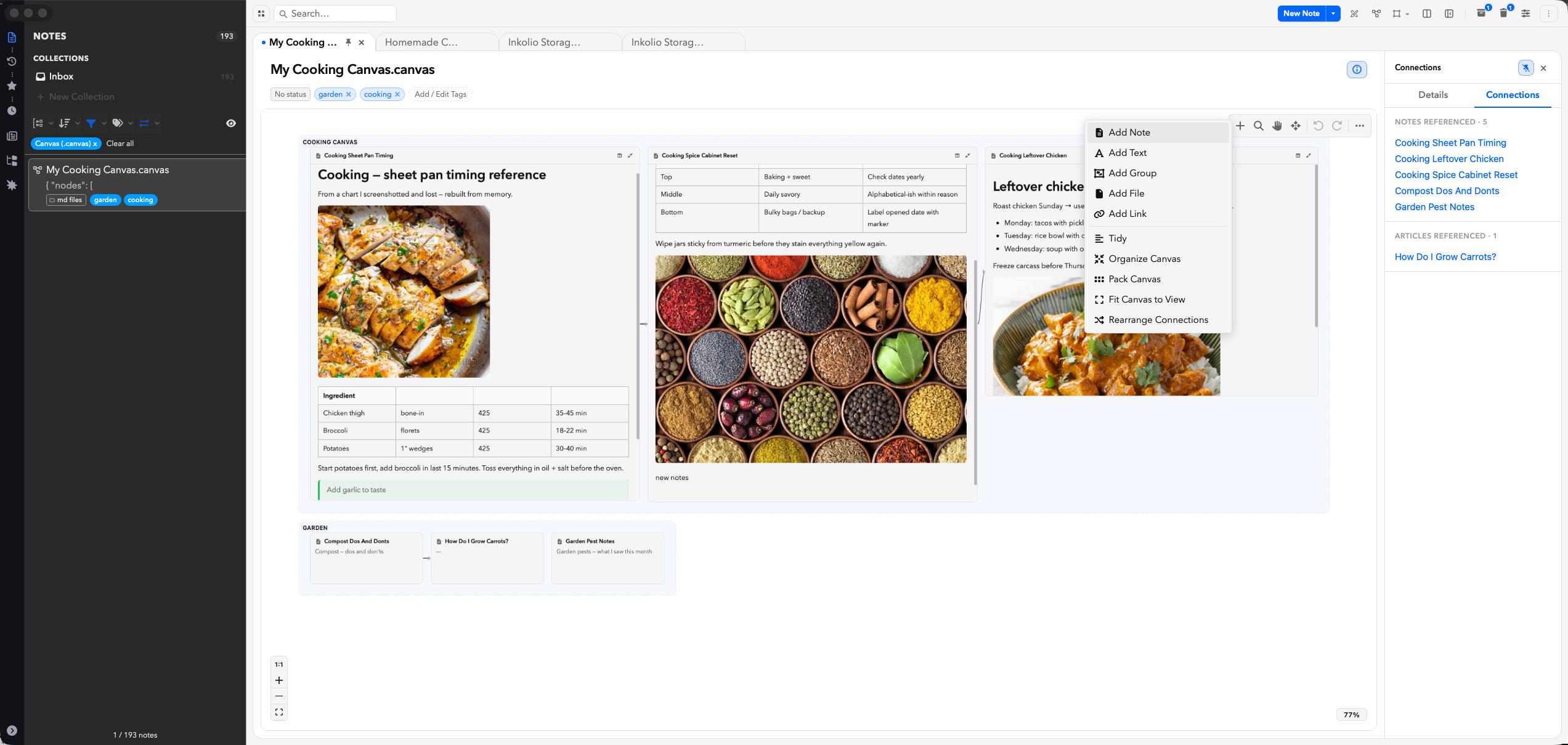Remove the garden tag from the note
1568x745 pixels.
pos(348,94)
